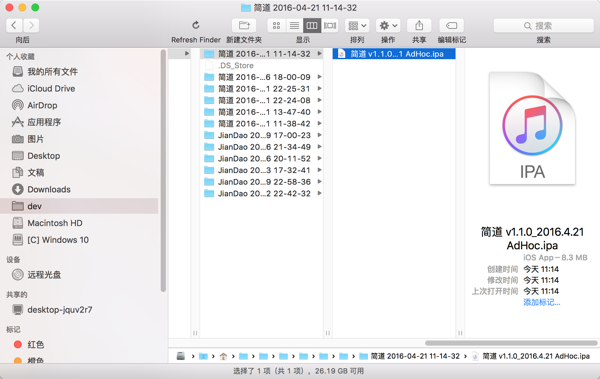
Task: Click the Share (共享) toolbar button
Action: point(419,26)
